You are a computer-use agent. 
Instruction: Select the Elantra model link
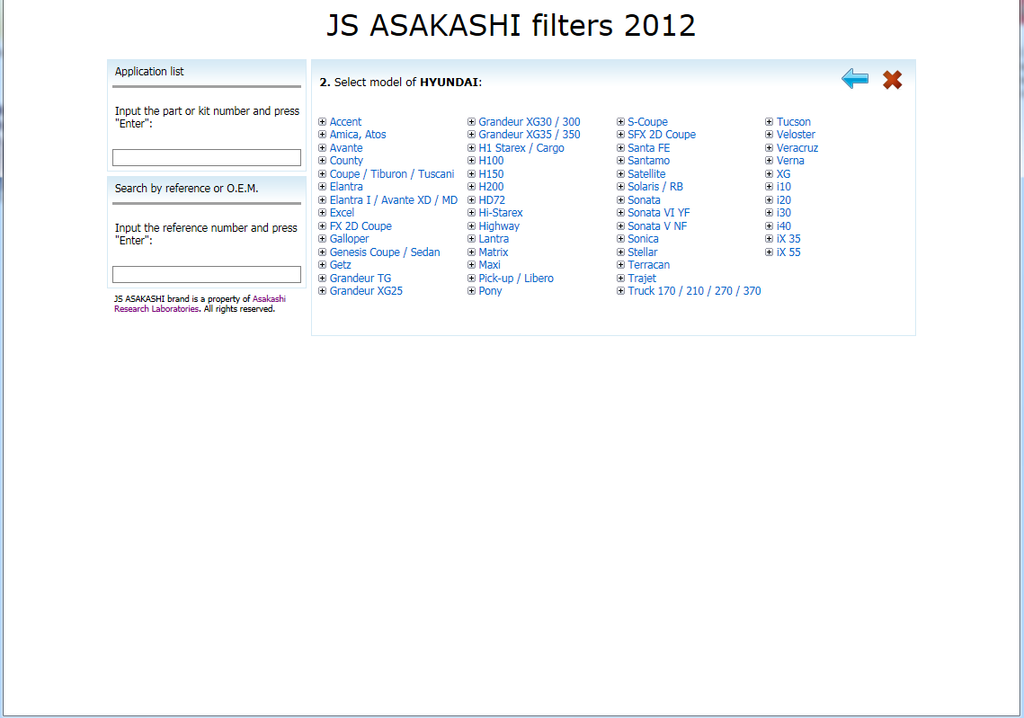point(346,187)
